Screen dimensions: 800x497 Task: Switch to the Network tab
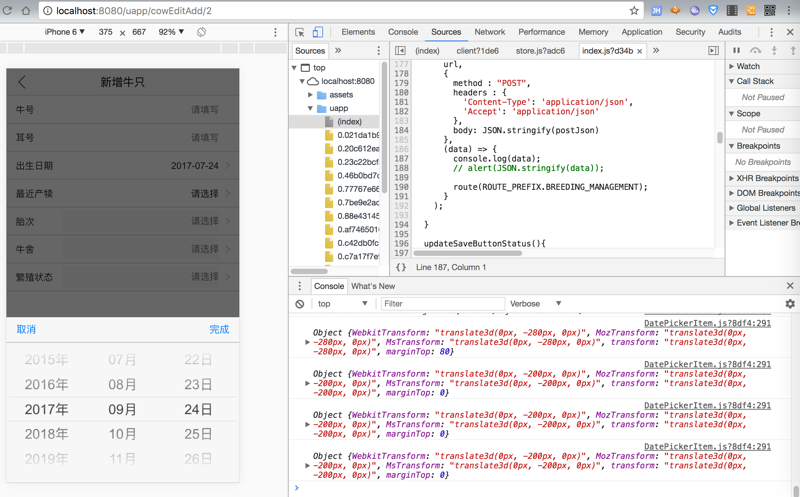coord(489,32)
